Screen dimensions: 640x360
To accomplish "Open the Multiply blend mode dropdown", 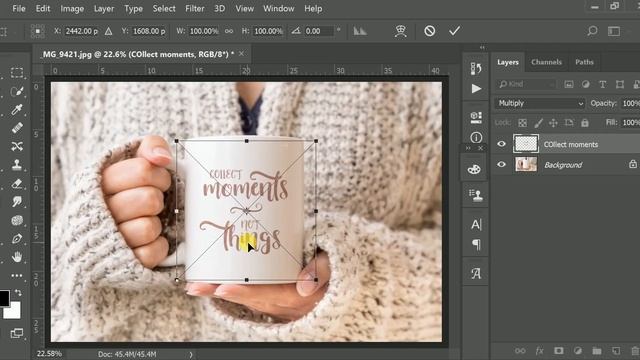I will click(x=540, y=103).
